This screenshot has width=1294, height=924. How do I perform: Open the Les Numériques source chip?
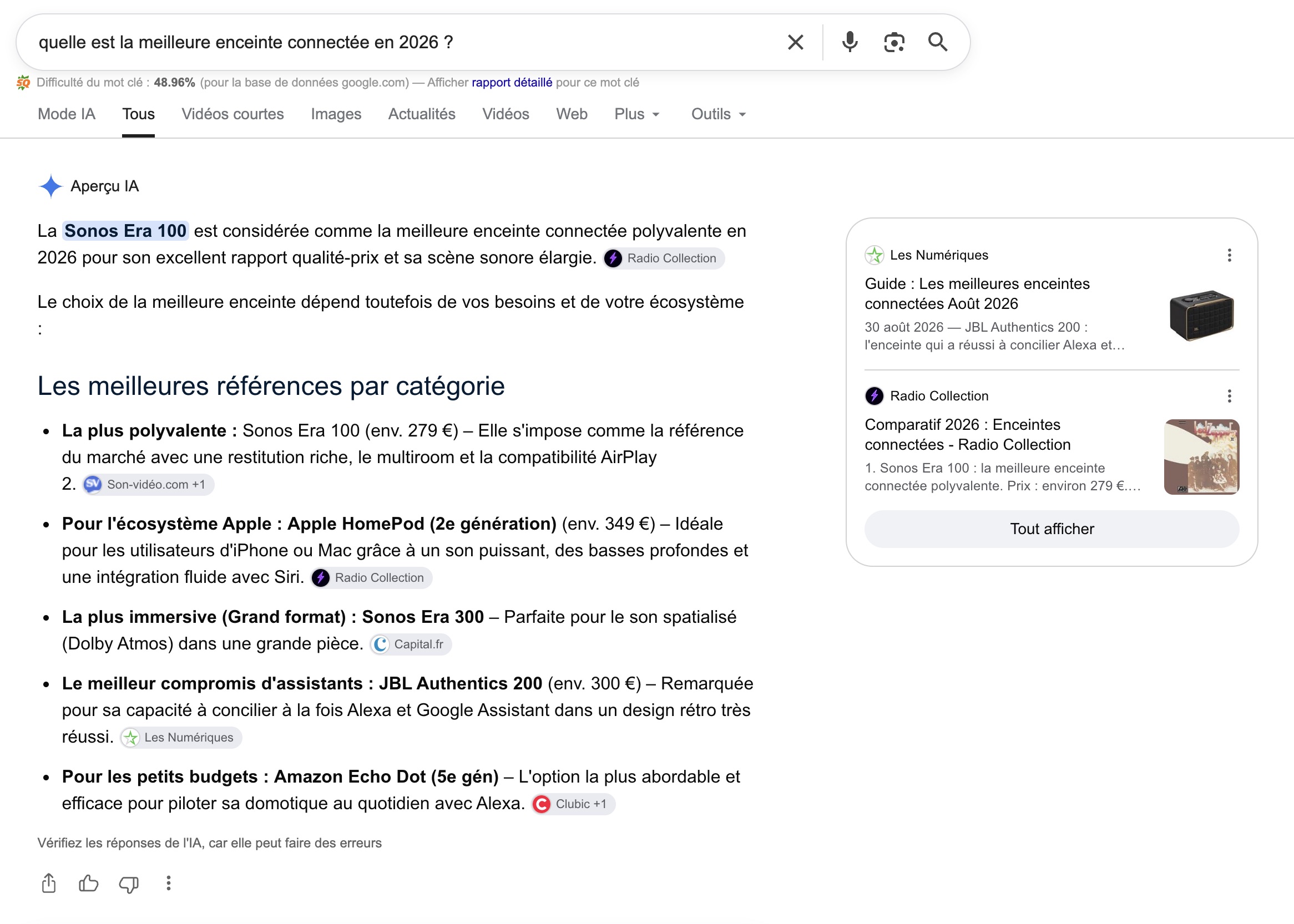coord(181,738)
